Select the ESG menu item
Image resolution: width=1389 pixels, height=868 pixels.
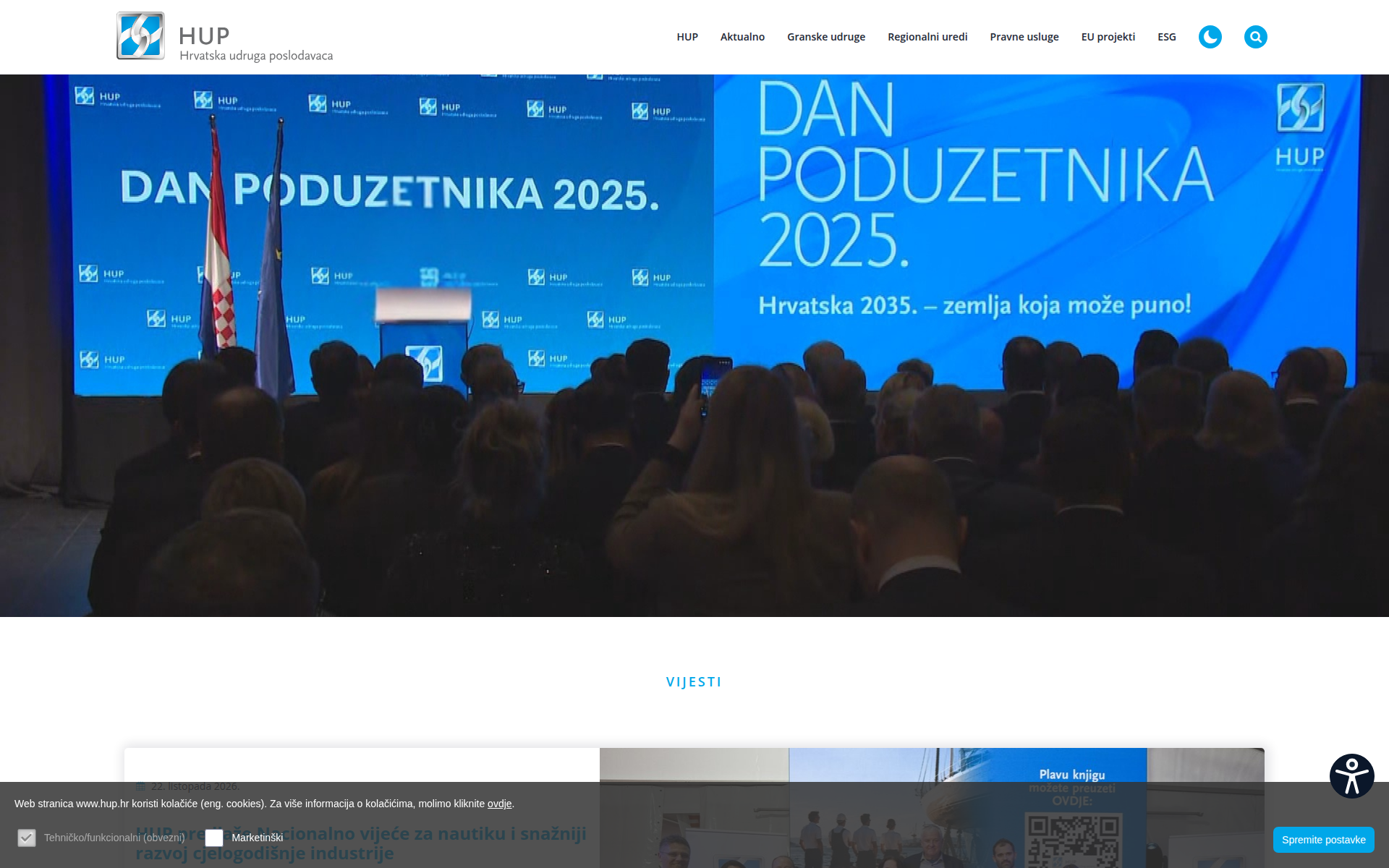tap(1167, 37)
